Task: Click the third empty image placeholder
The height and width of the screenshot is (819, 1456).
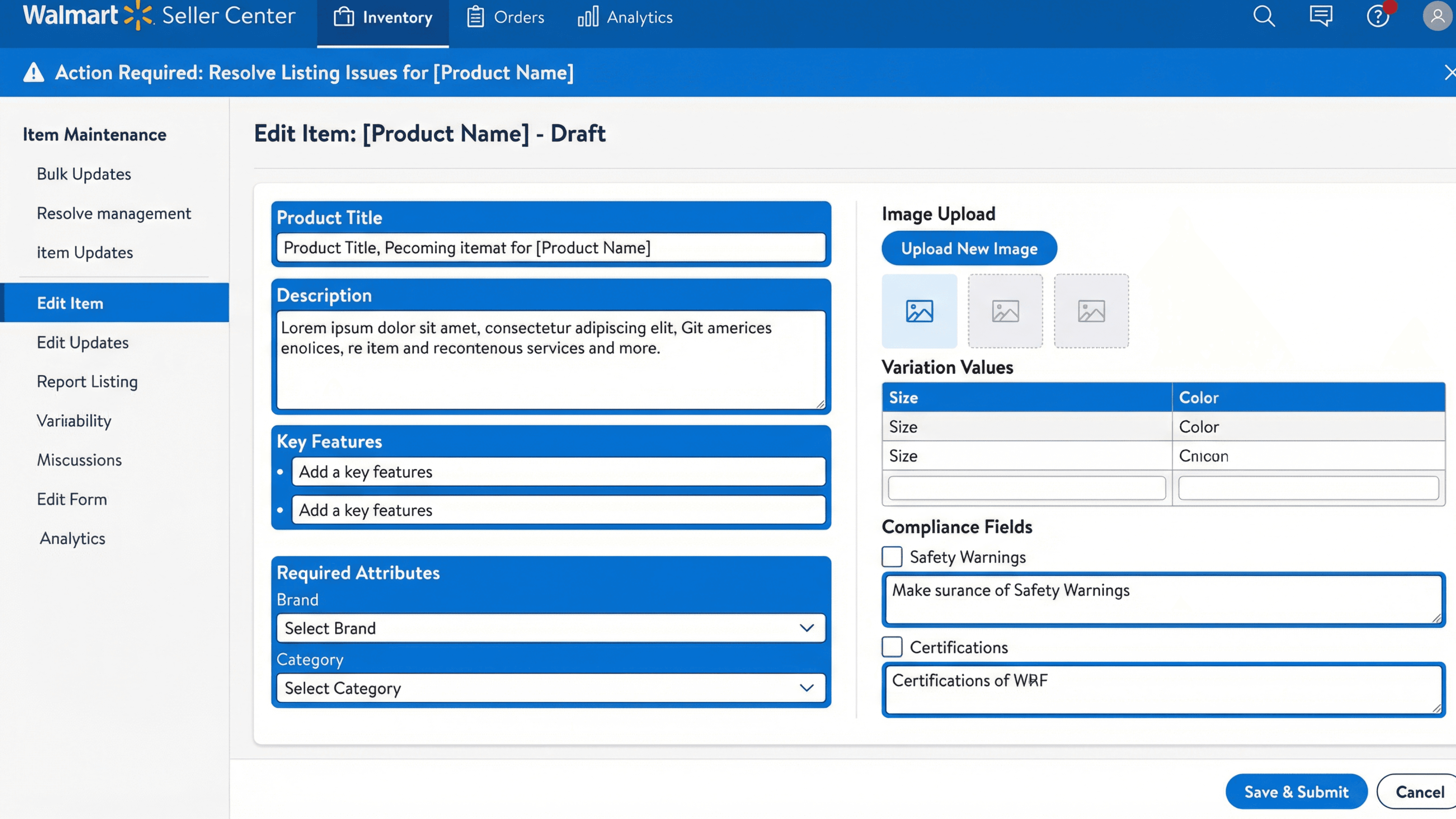Action: tap(1091, 311)
